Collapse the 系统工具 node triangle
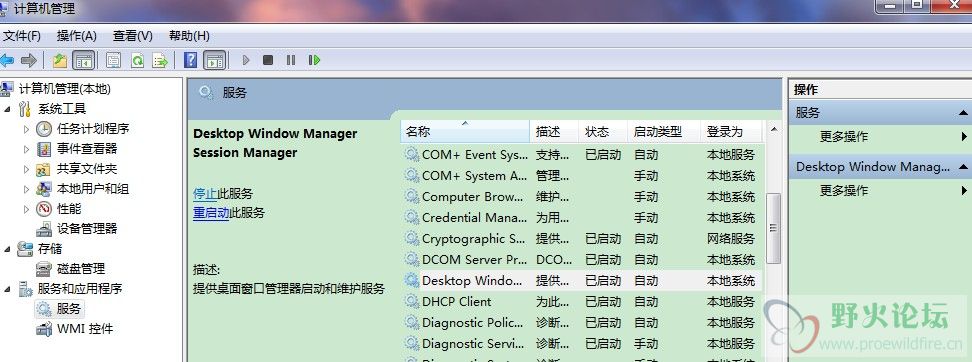972x362 pixels. 7,109
